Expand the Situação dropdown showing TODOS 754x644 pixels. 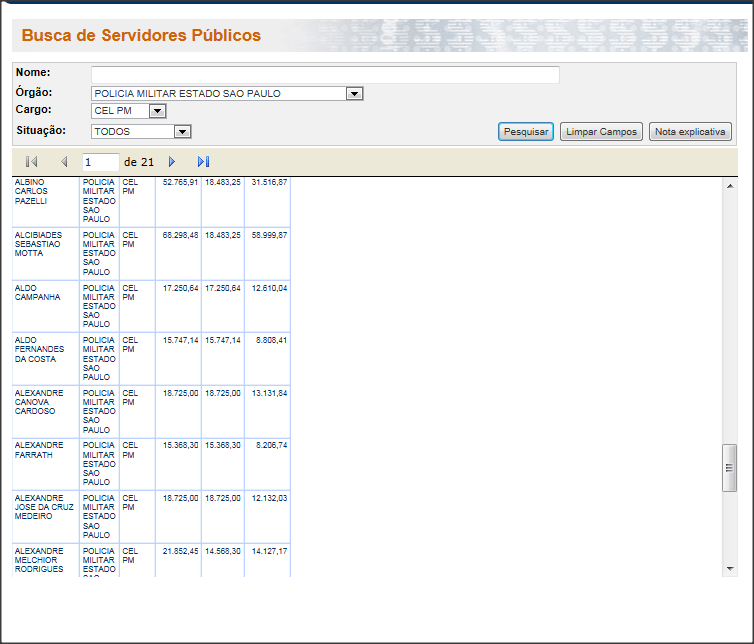(x=182, y=131)
